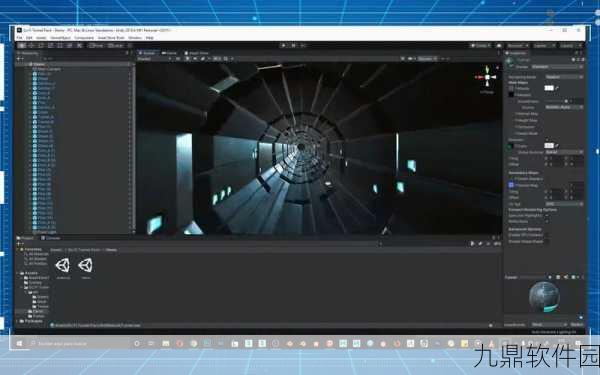Image resolution: width=600 pixels, height=375 pixels.
Task: Click the Play button in the top toolbar
Action: [284, 46]
